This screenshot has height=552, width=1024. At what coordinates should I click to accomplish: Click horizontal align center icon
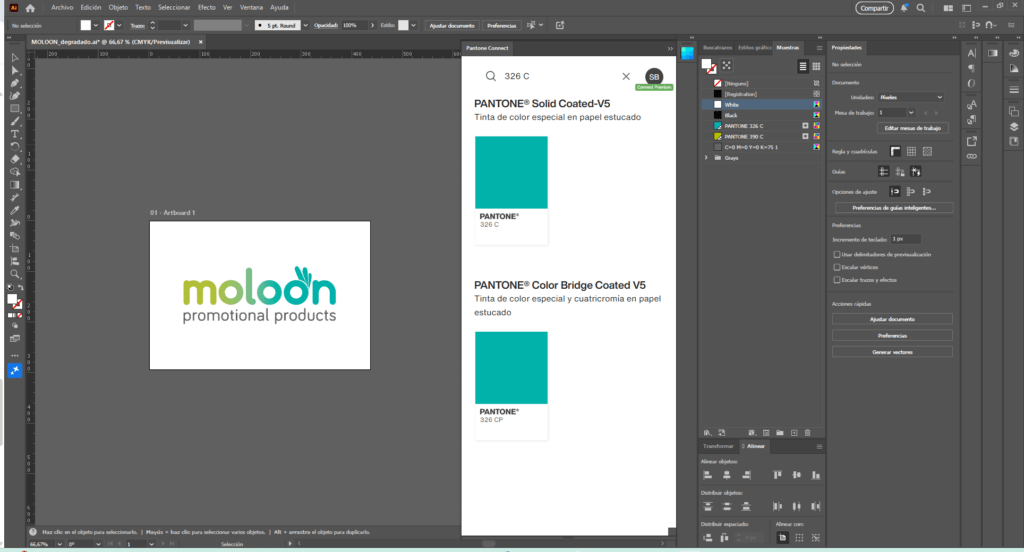coord(727,475)
